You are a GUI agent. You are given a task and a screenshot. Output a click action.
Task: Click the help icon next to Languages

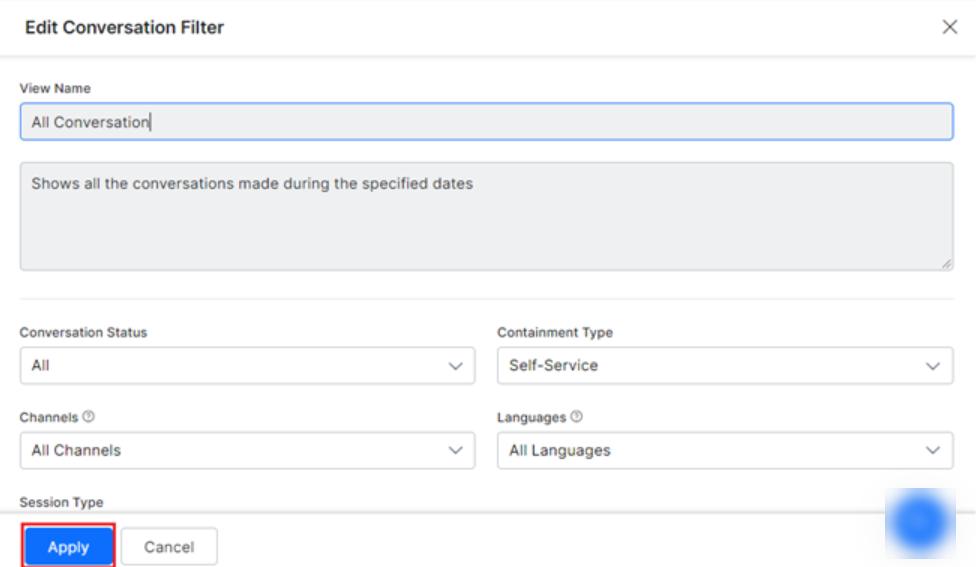point(577,417)
